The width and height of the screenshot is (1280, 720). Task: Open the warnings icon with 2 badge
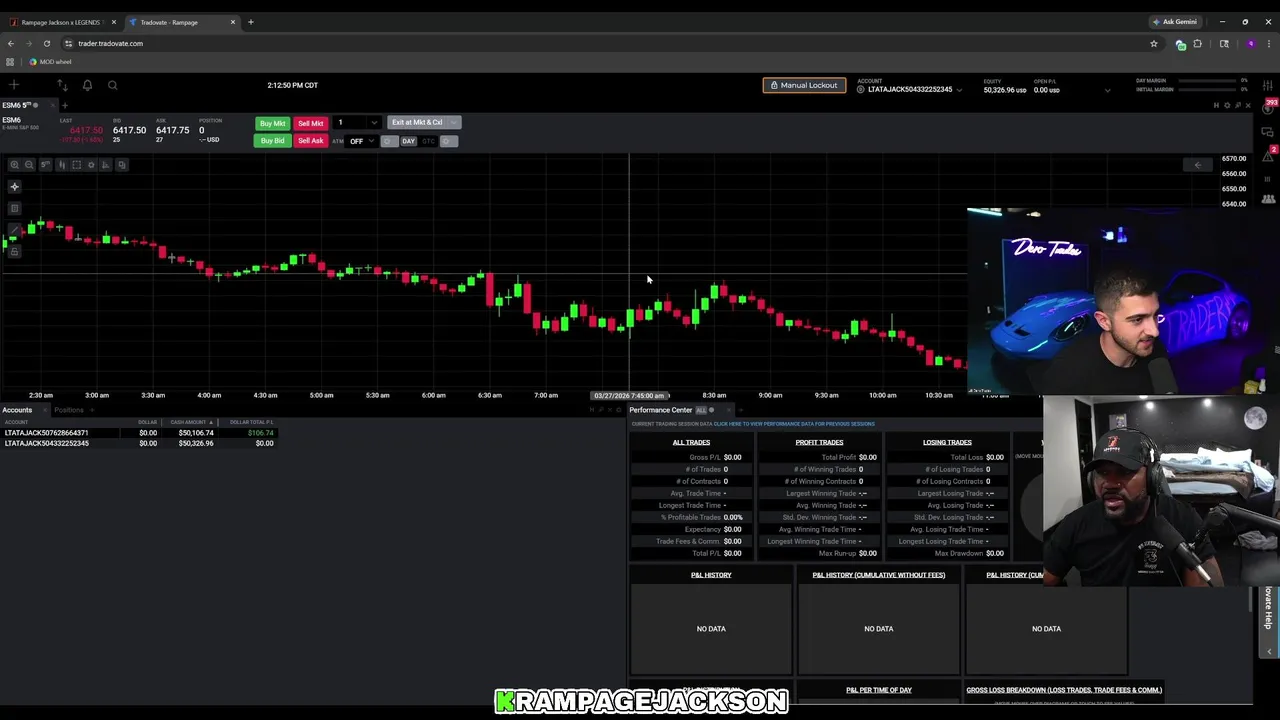click(1270, 154)
